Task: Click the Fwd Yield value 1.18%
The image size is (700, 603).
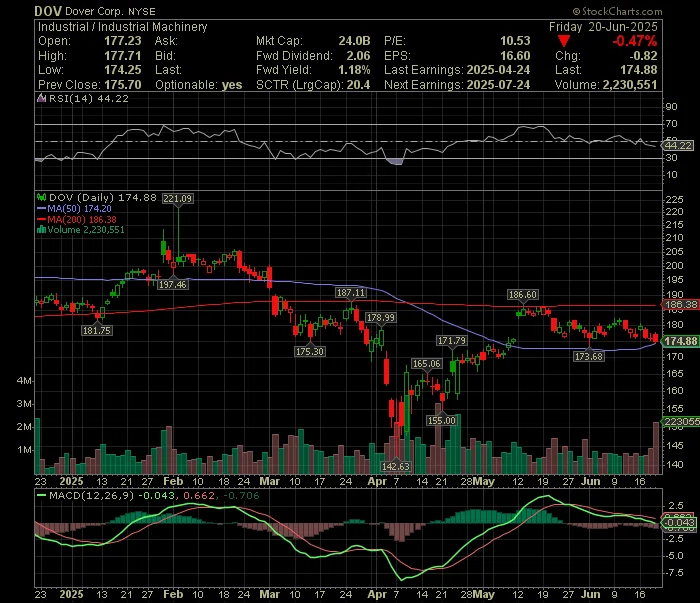Action: click(x=354, y=70)
